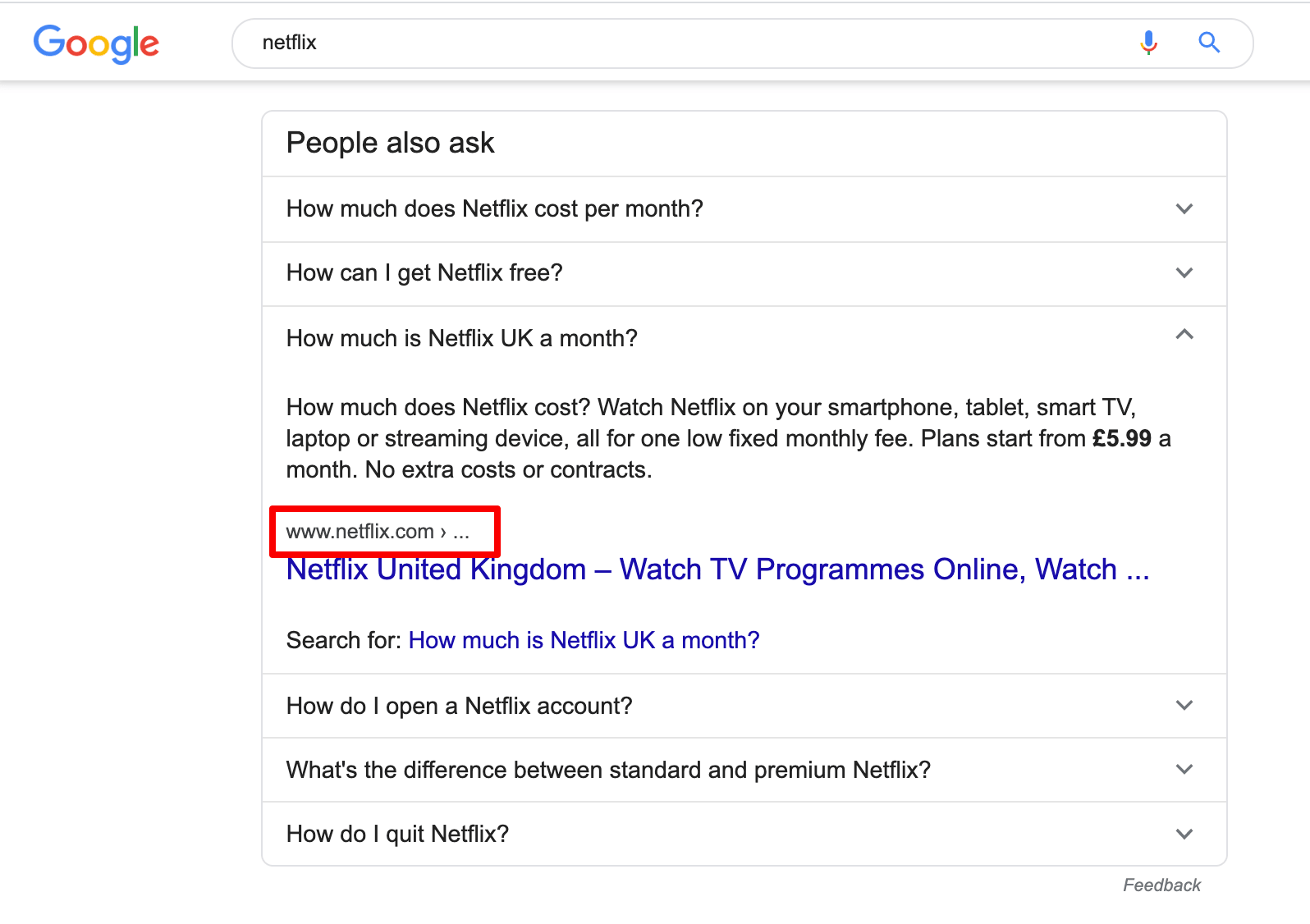This screenshot has width=1310, height=924.
Task: Click the People also ask heading
Action: tap(390, 144)
